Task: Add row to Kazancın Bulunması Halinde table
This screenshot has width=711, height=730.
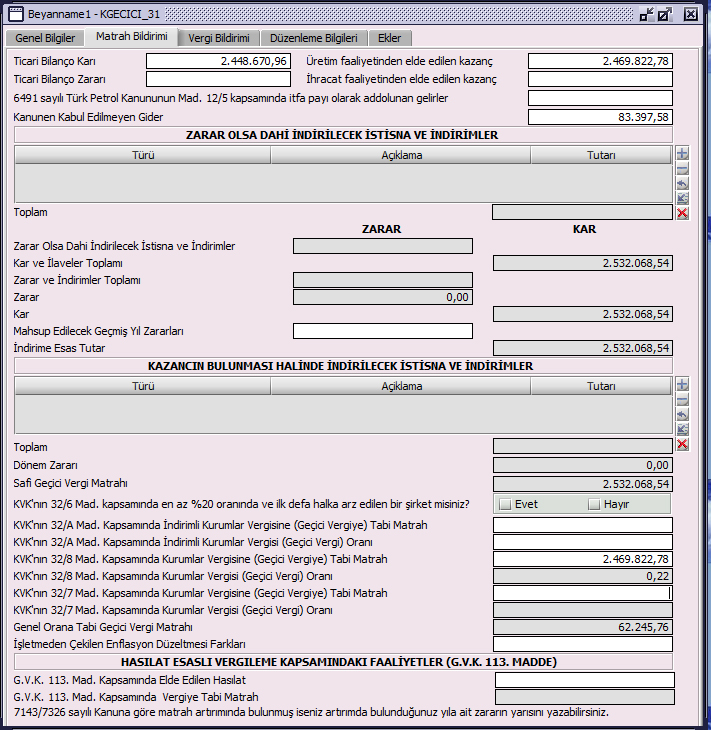Action: (x=682, y=385)
